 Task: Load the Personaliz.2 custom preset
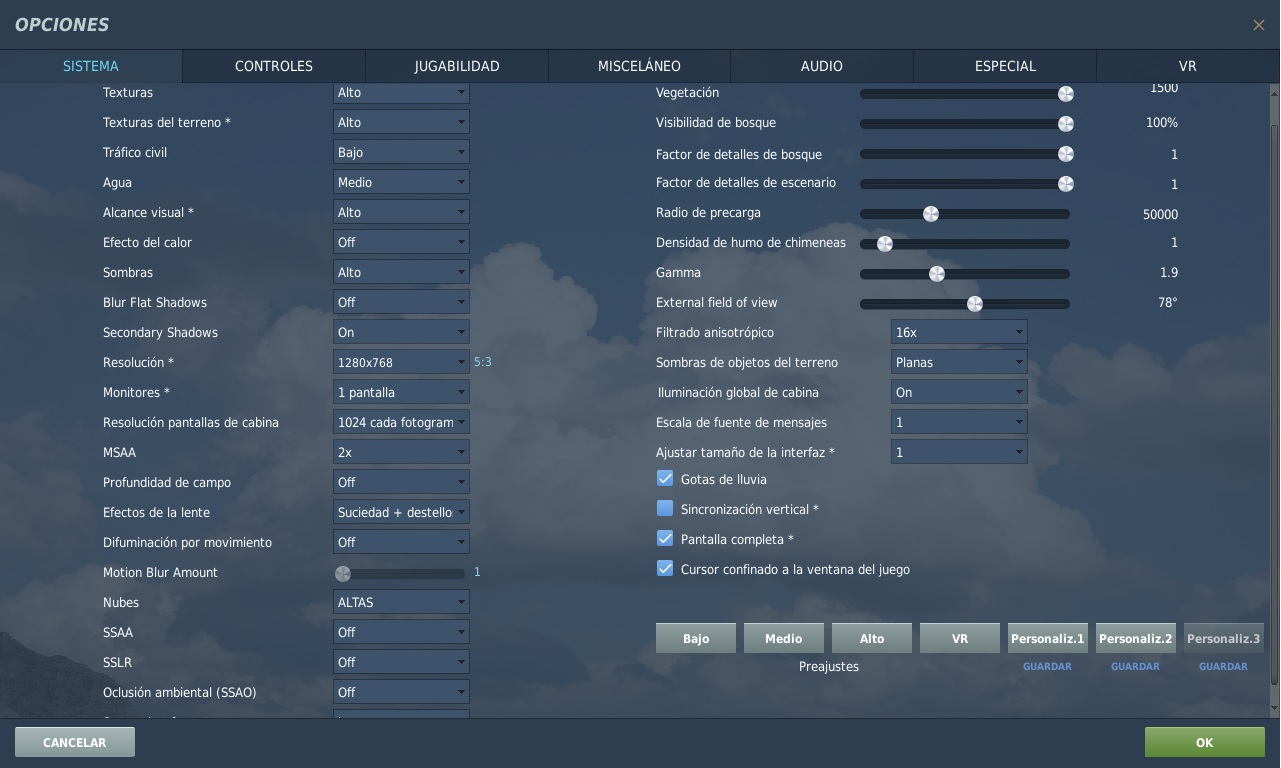(x=1136, y=638)
